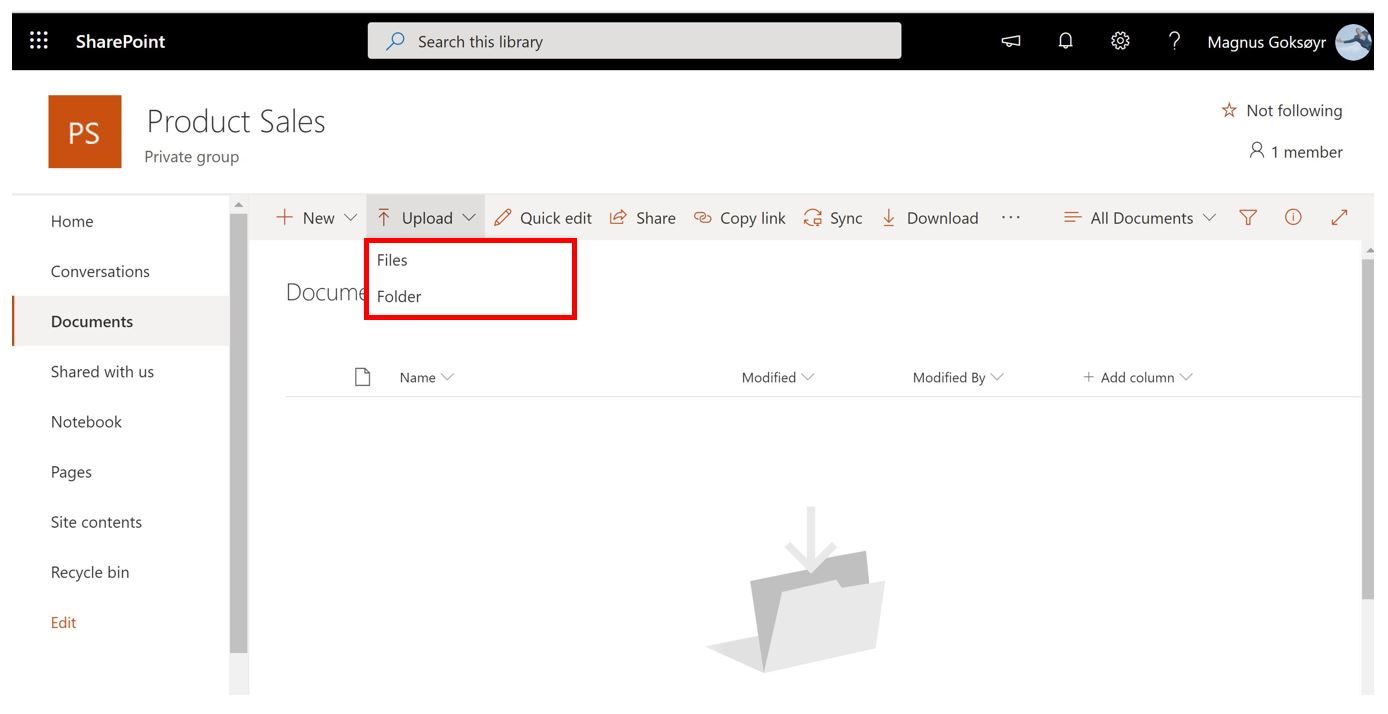Click the Edit link in the sidebar
The height and width of the screenshot is (714, 1388).
(64, 623)
